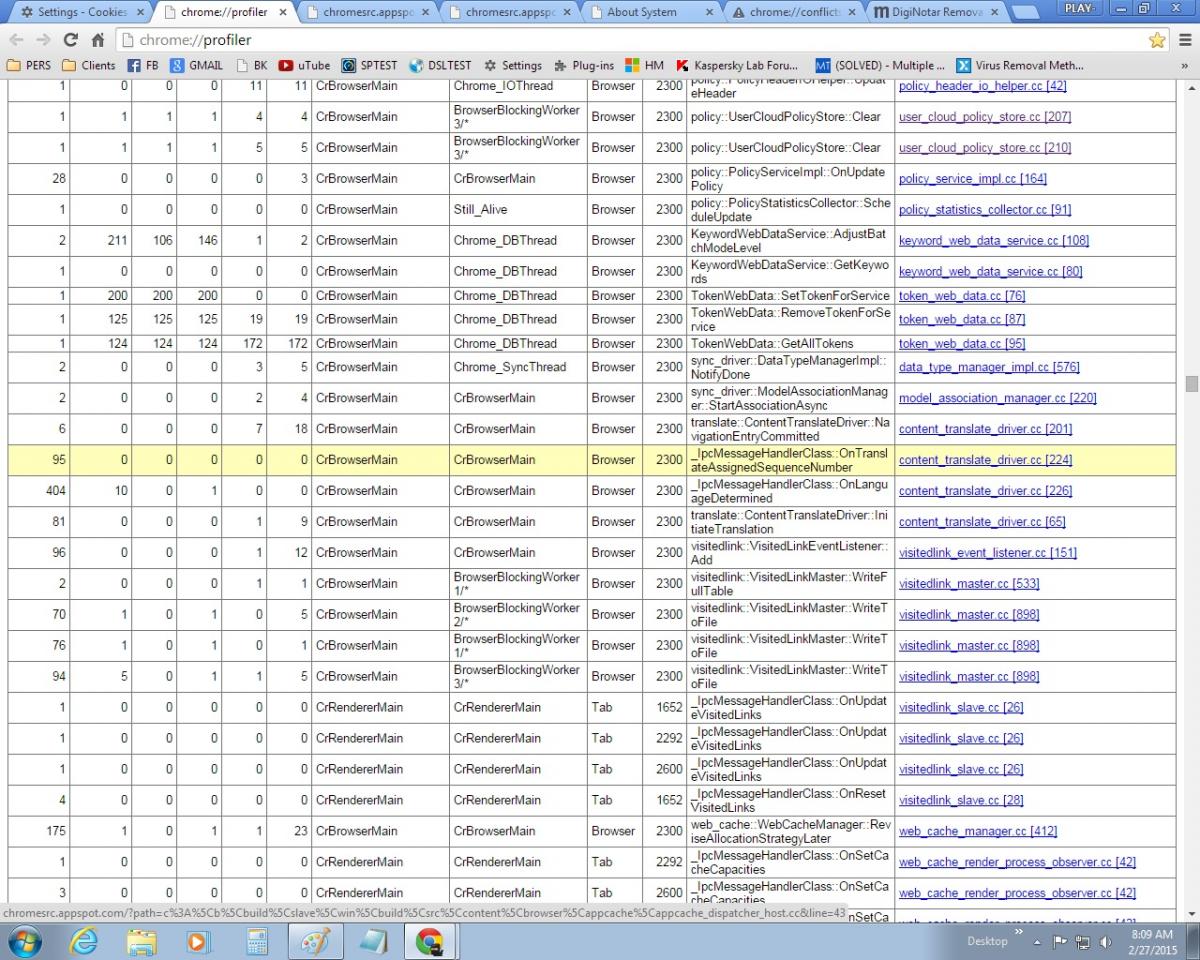Open policy_service_impl.cc [164] link

[973, 179]
